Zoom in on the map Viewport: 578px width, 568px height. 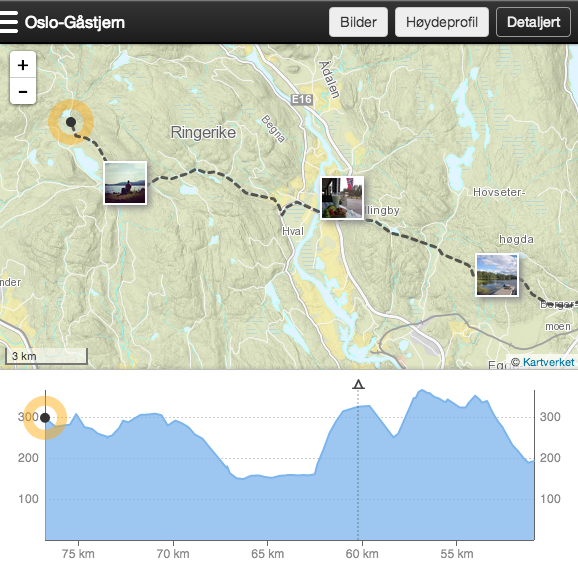(x=23, y=65)
